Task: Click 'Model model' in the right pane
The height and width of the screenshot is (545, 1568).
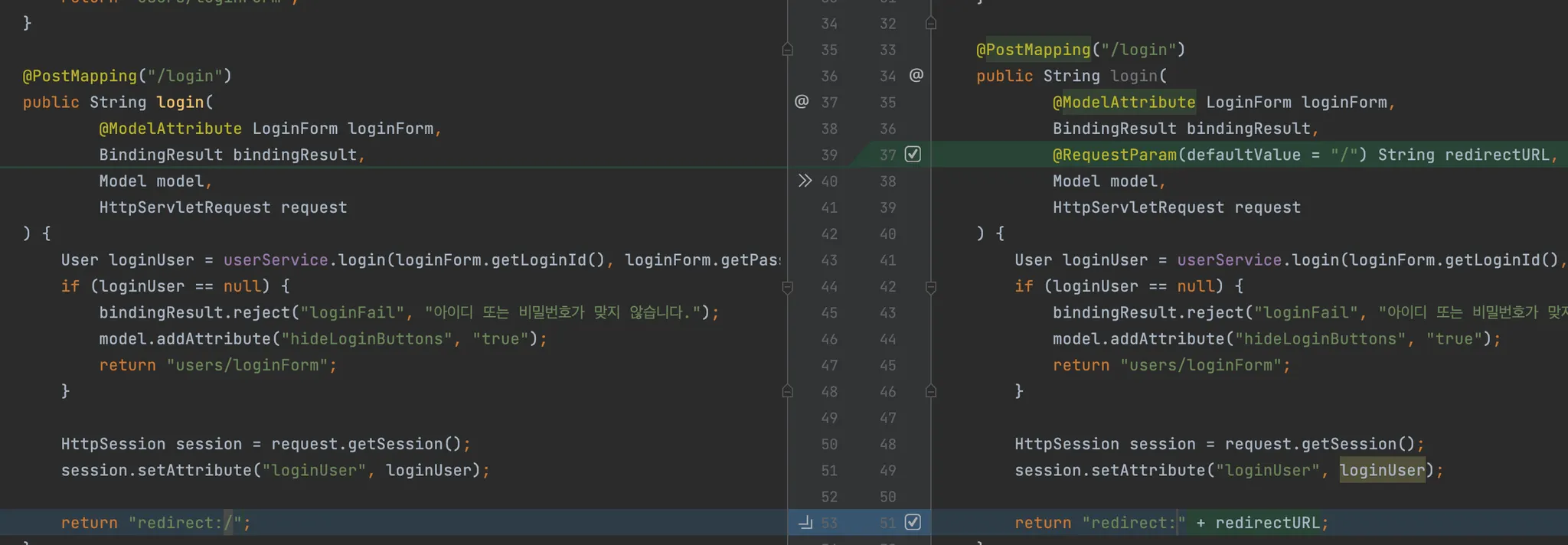Action: (1105, 181)
